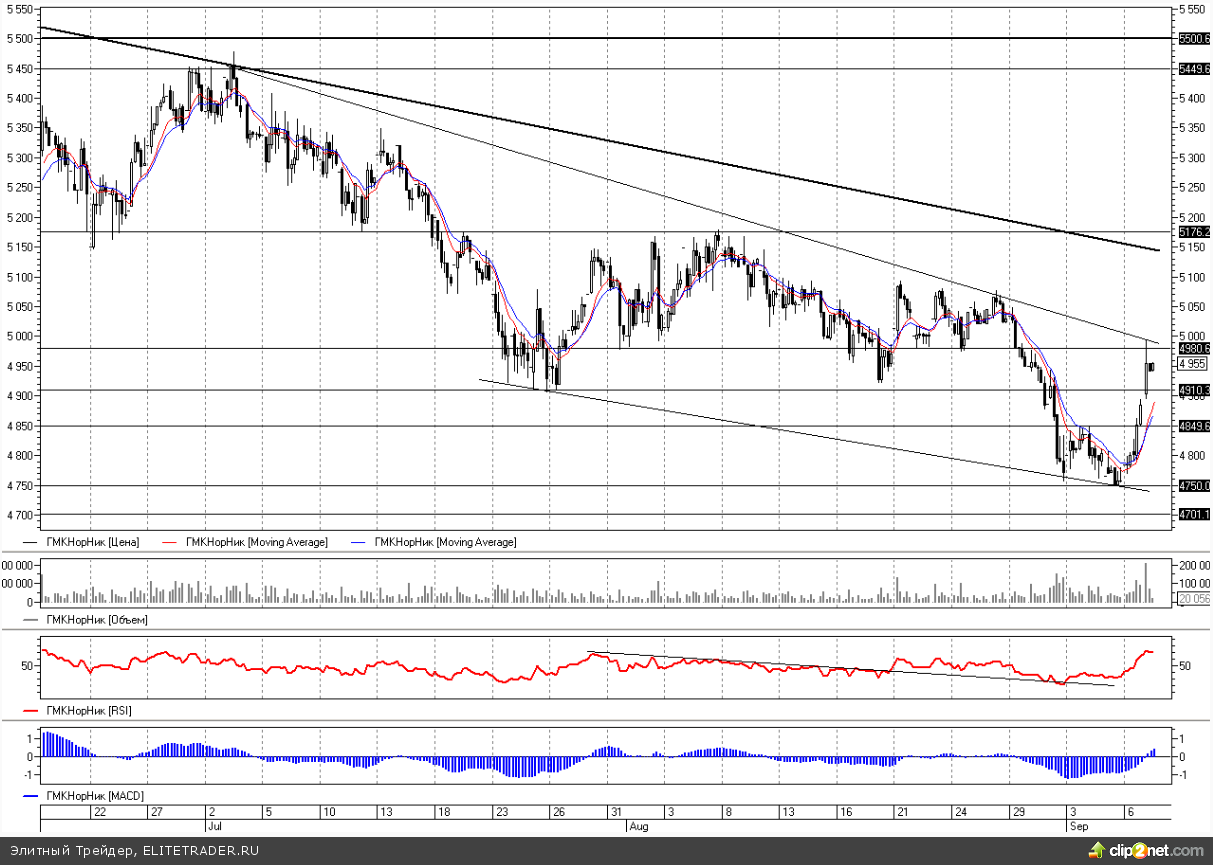1213x865 pixels.
Task: Select the 5449.6 horizontal level label
Action: tap(1195, 70)
